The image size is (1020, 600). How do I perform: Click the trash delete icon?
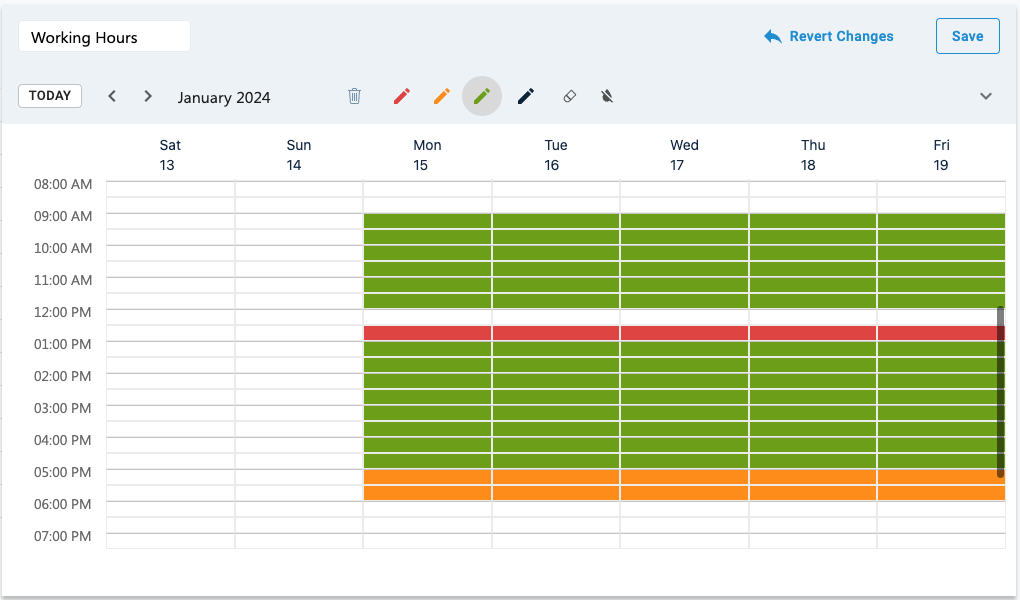(x=354, y=96)
